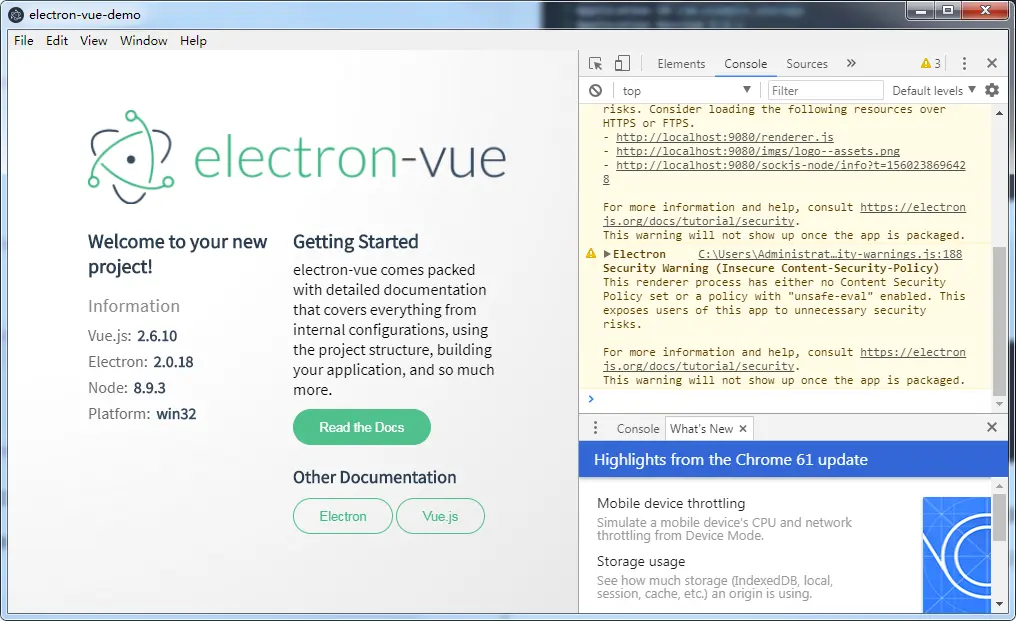Click the electron-vue logo image

click(x=297, y=157)
